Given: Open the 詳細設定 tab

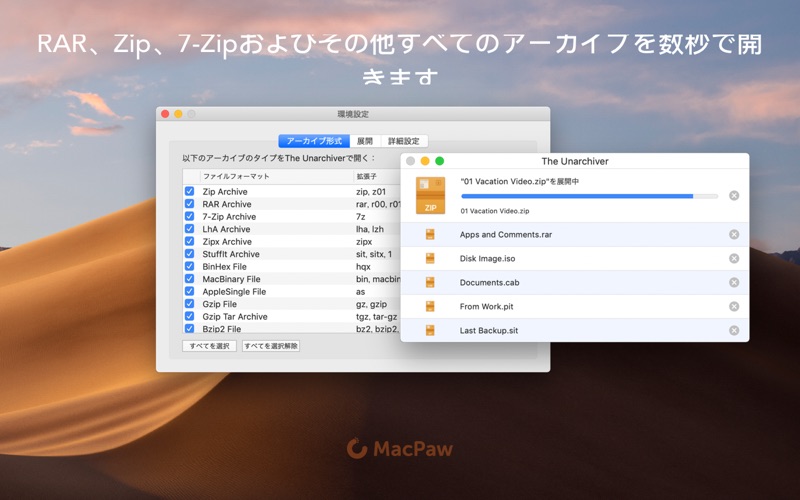Looking at the screenshot, I should click(x=404, y=141).
